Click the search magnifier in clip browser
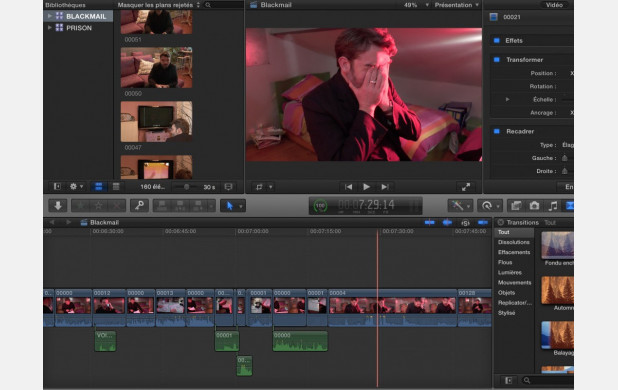618x390 pixels. click(x=208, y=5)
